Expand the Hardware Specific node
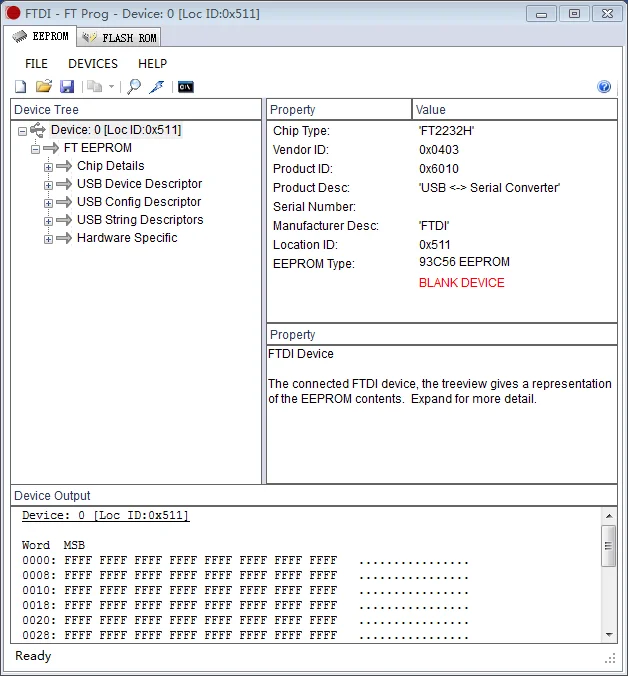This screenshot has height=676, width=628. pyautogui.click(x=48, y=239)
